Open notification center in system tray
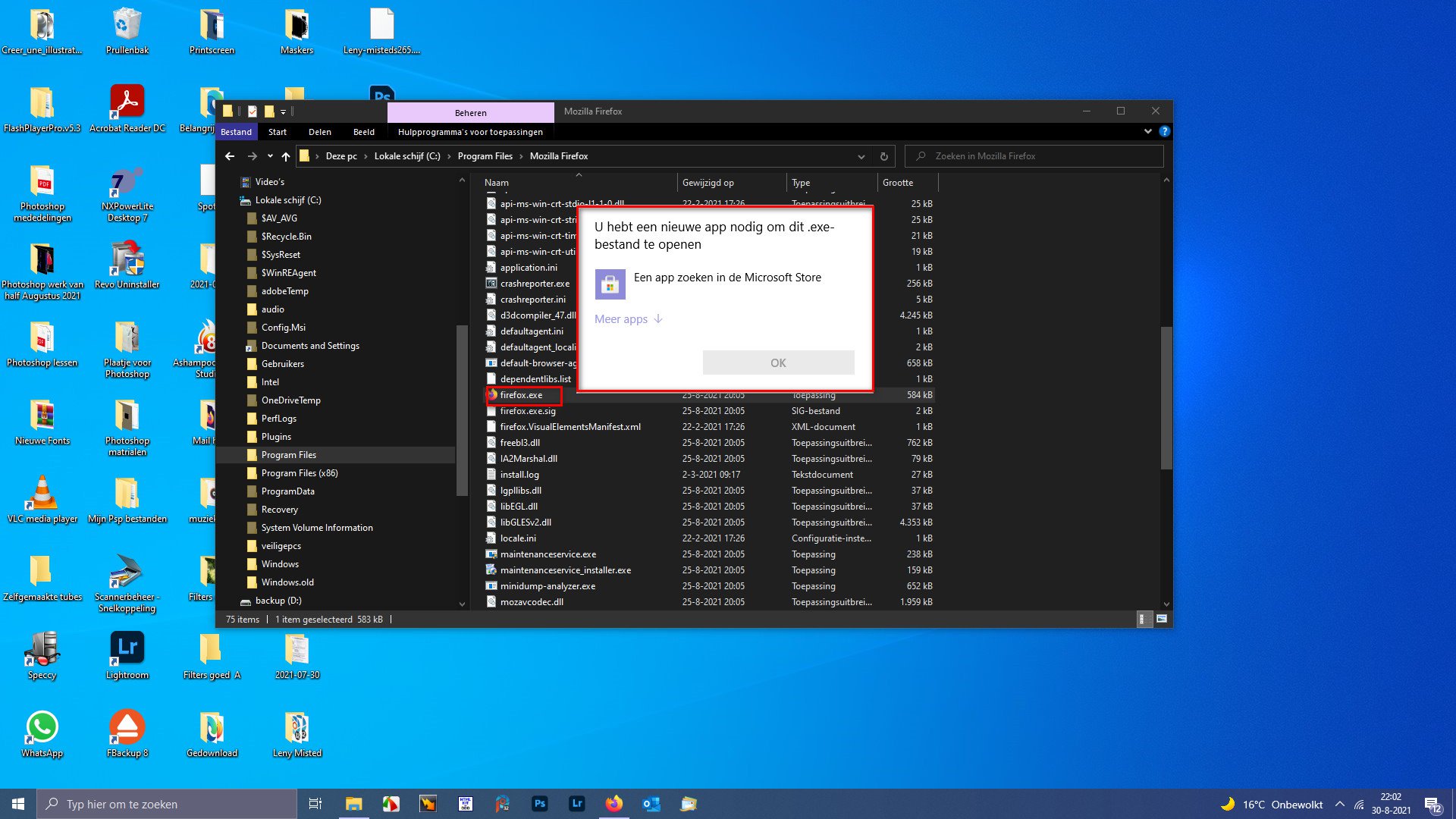1456x819 pixels. click(1432, 804)
